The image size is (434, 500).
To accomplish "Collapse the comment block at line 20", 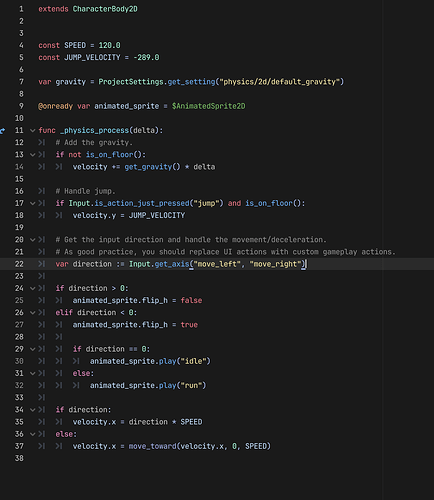I will [x=33, y=240].
